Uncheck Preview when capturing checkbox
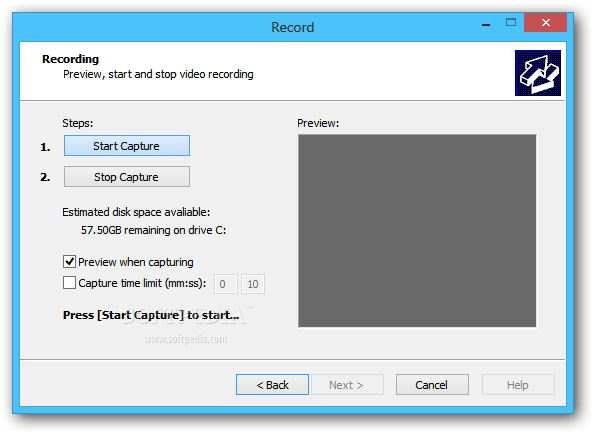 (x=69, y=262)
